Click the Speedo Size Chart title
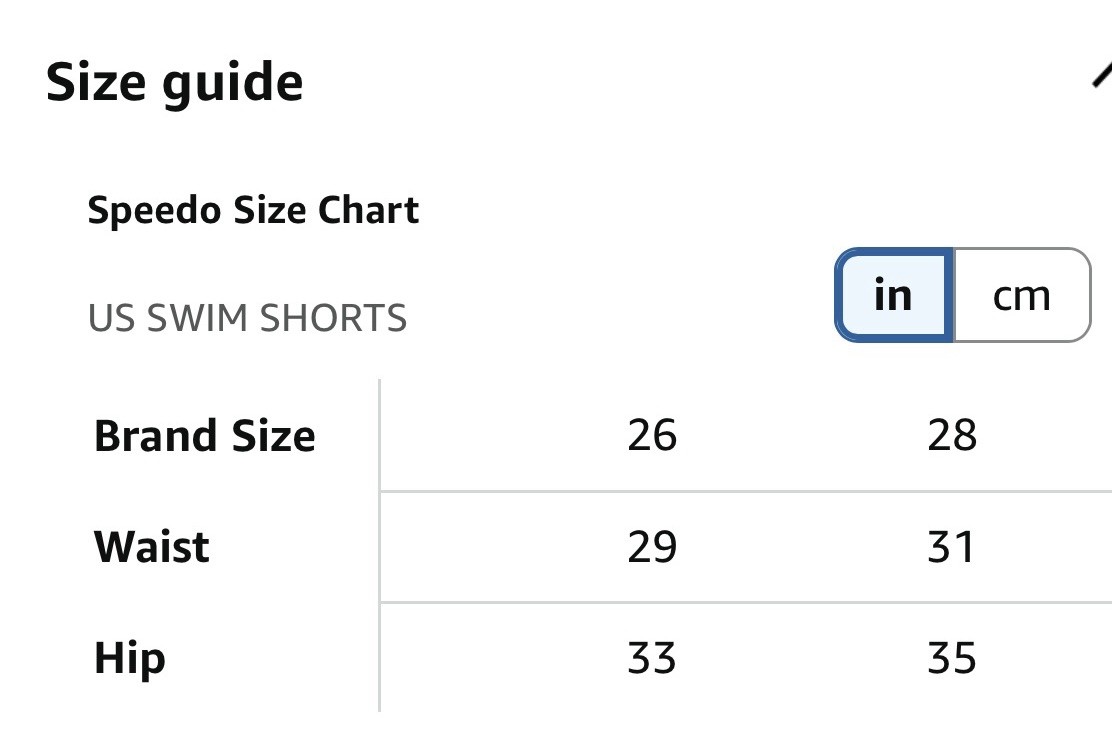Viewport: 1112px width, 745px height. [x=253, y=211]
